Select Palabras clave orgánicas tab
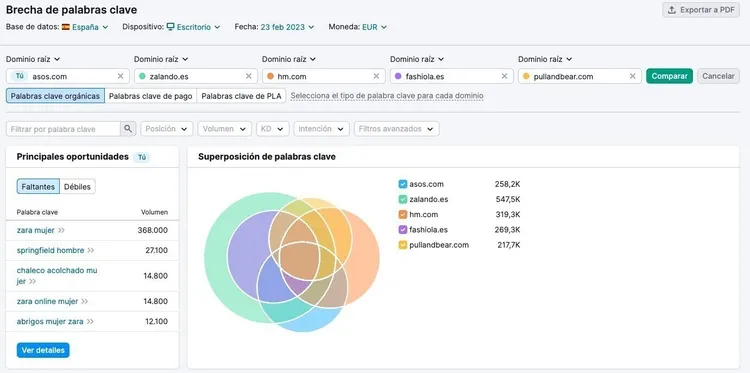 (x=55, y=96)
